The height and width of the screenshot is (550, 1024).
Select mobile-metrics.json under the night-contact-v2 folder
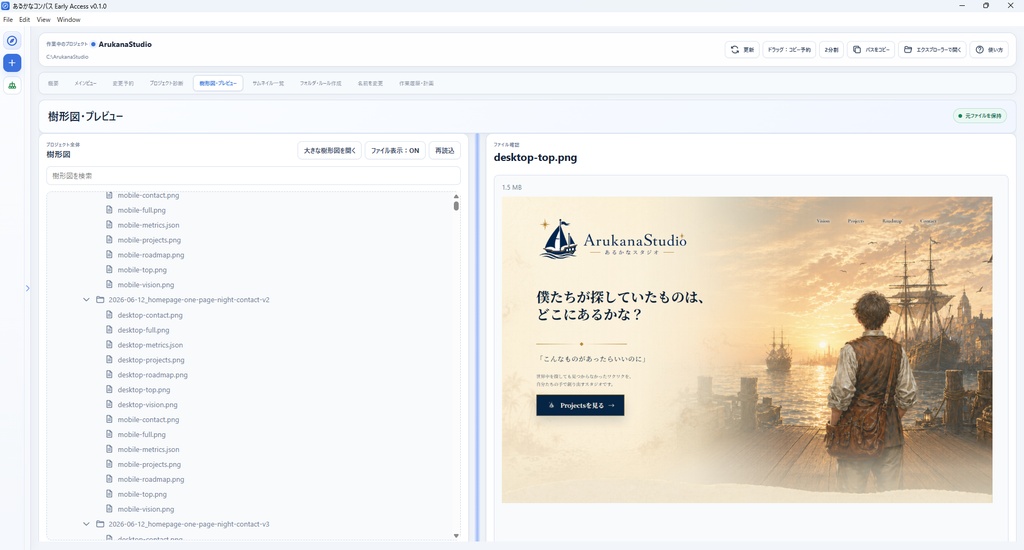(148, 449)
